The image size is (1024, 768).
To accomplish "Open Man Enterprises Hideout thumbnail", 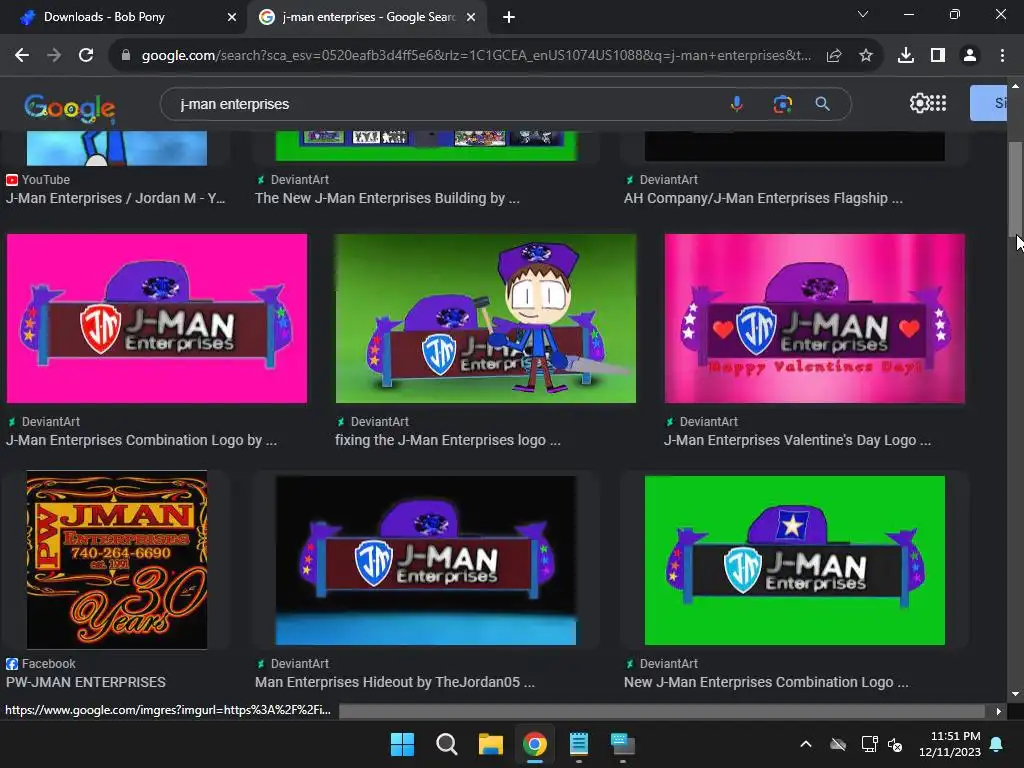I will pos(426,560).
